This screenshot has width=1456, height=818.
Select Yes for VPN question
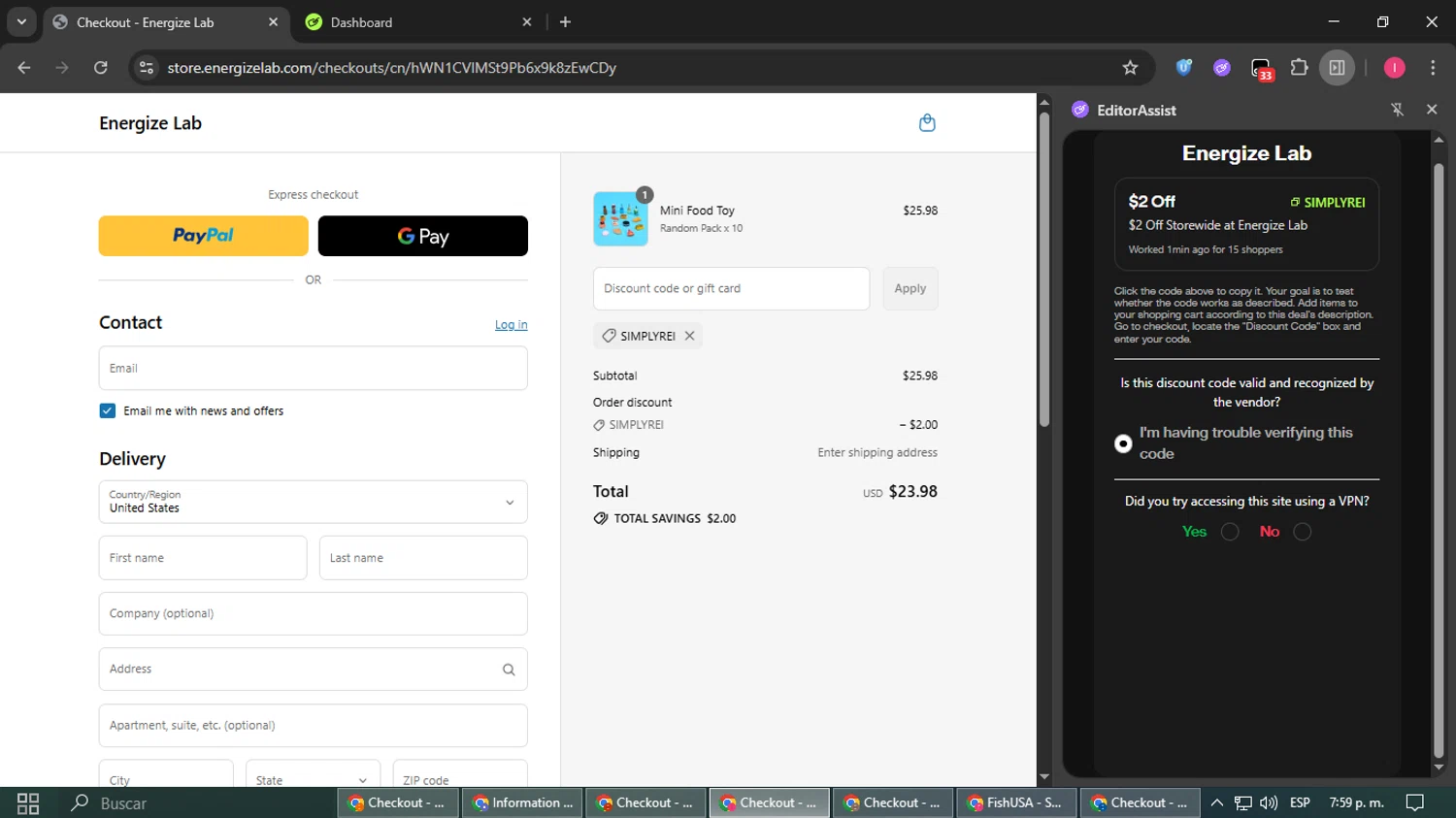pos(1230,532)
